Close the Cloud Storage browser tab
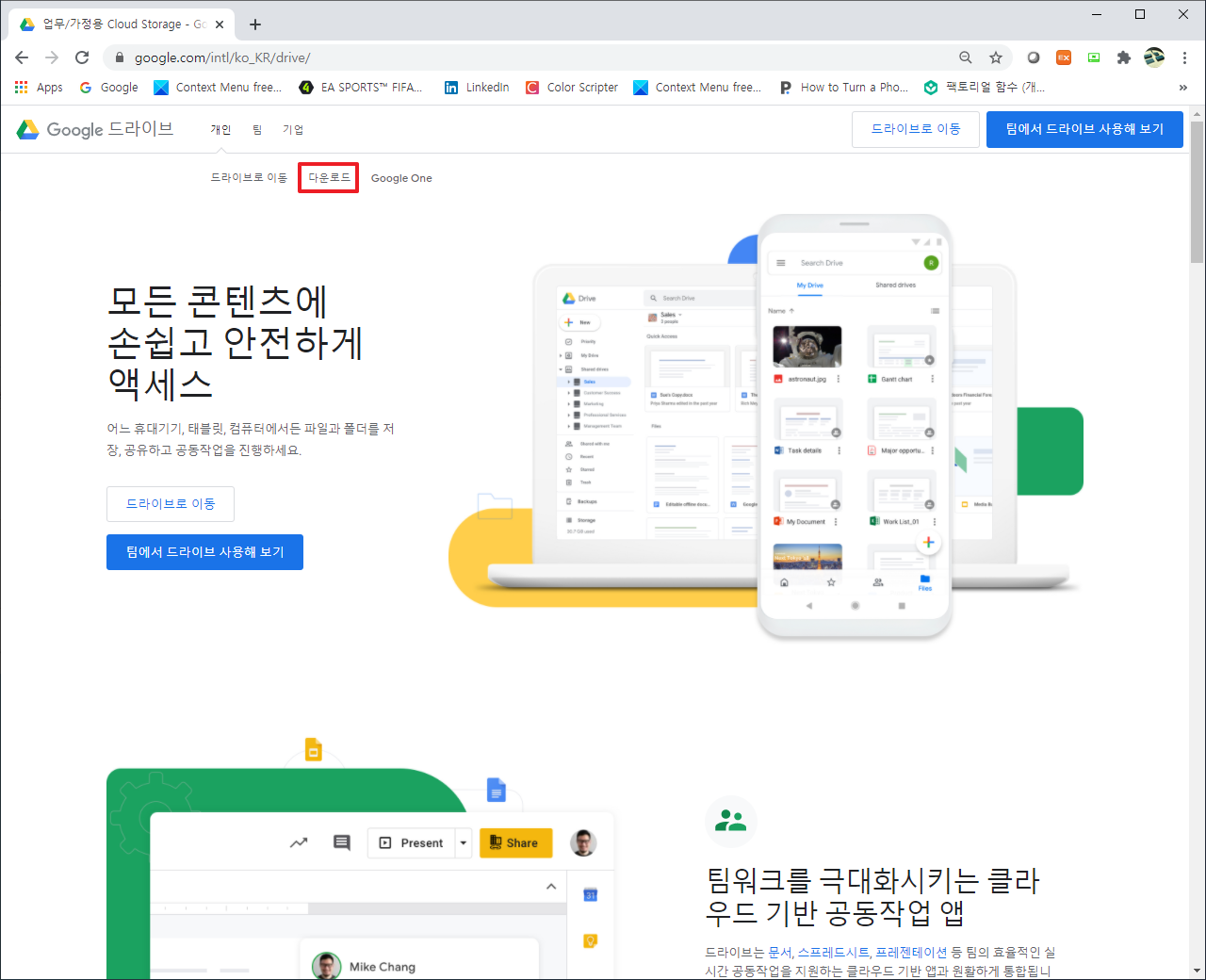Viewport: 1206px width, 980px height. 220,24
